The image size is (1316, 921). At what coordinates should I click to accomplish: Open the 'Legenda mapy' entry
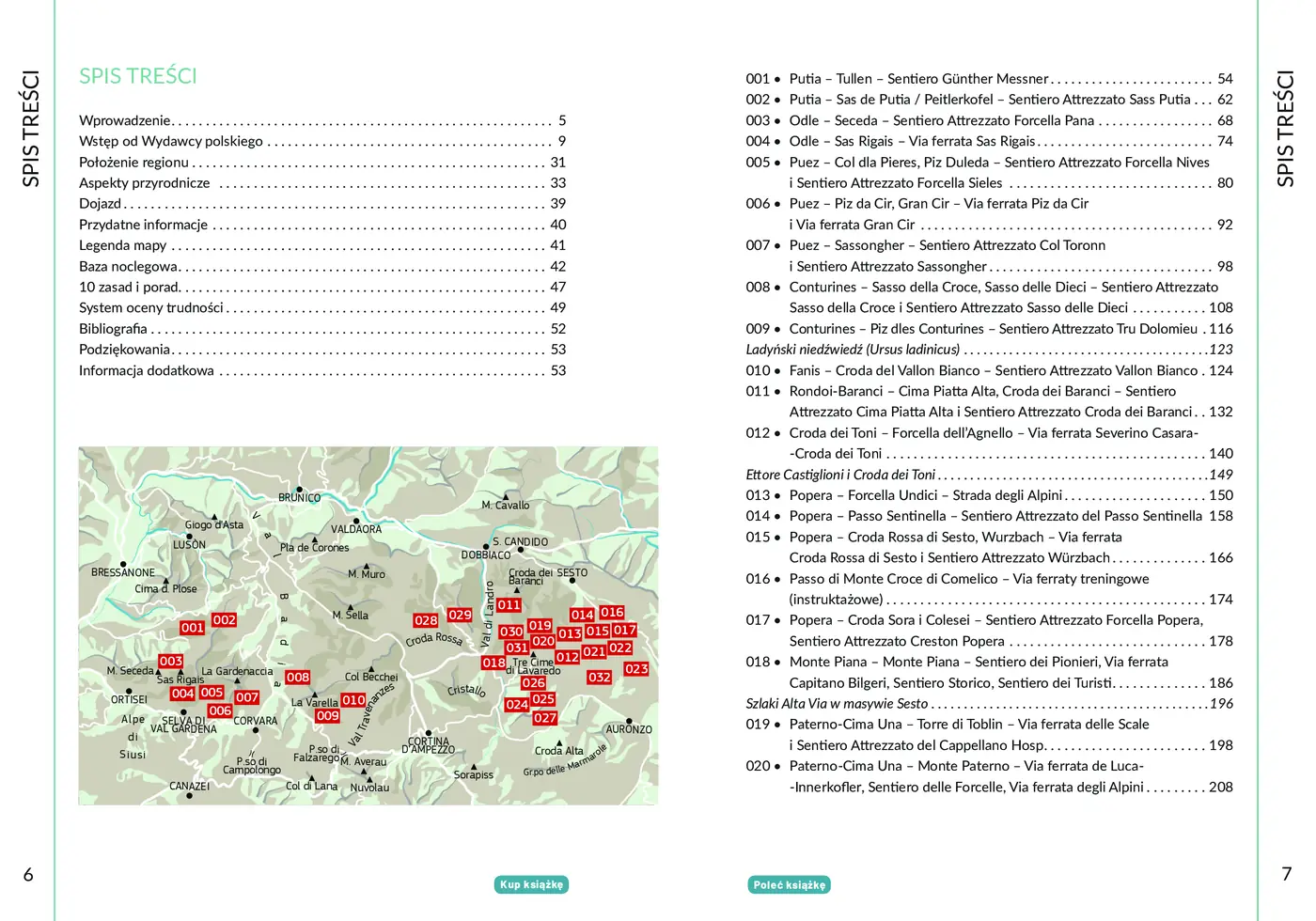322,245
